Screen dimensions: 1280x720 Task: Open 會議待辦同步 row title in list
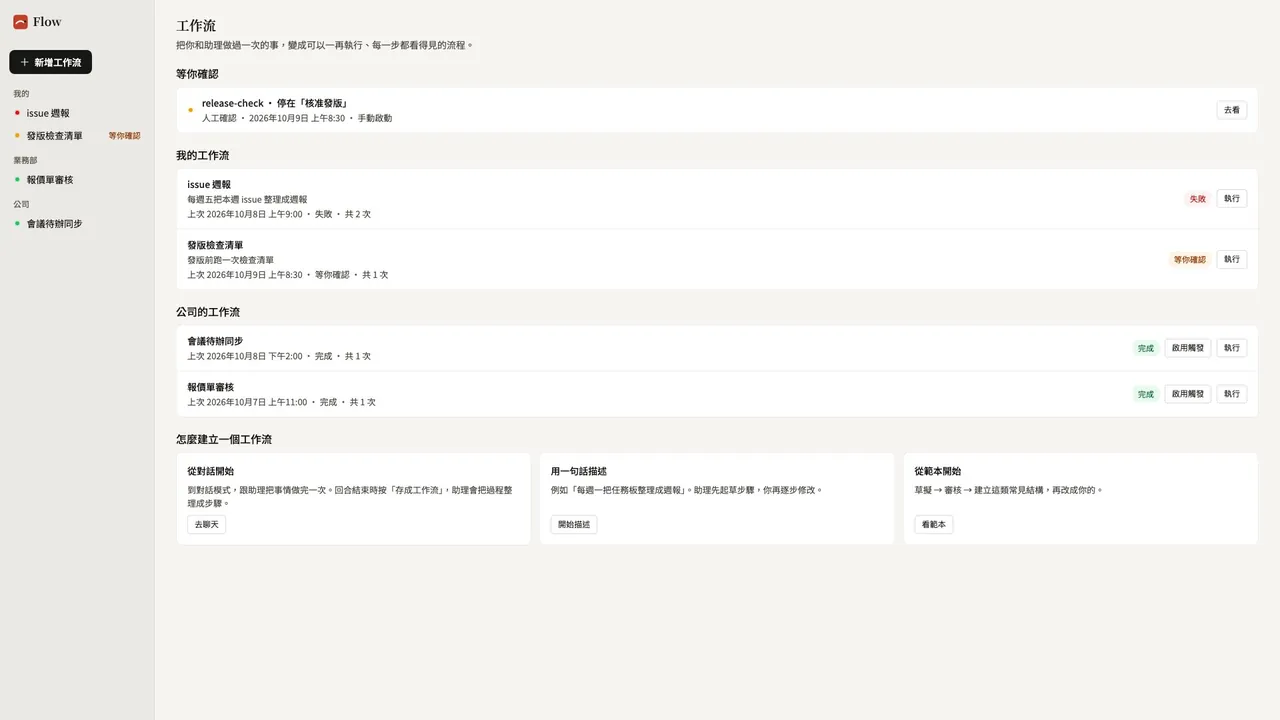tap(215, 341)
